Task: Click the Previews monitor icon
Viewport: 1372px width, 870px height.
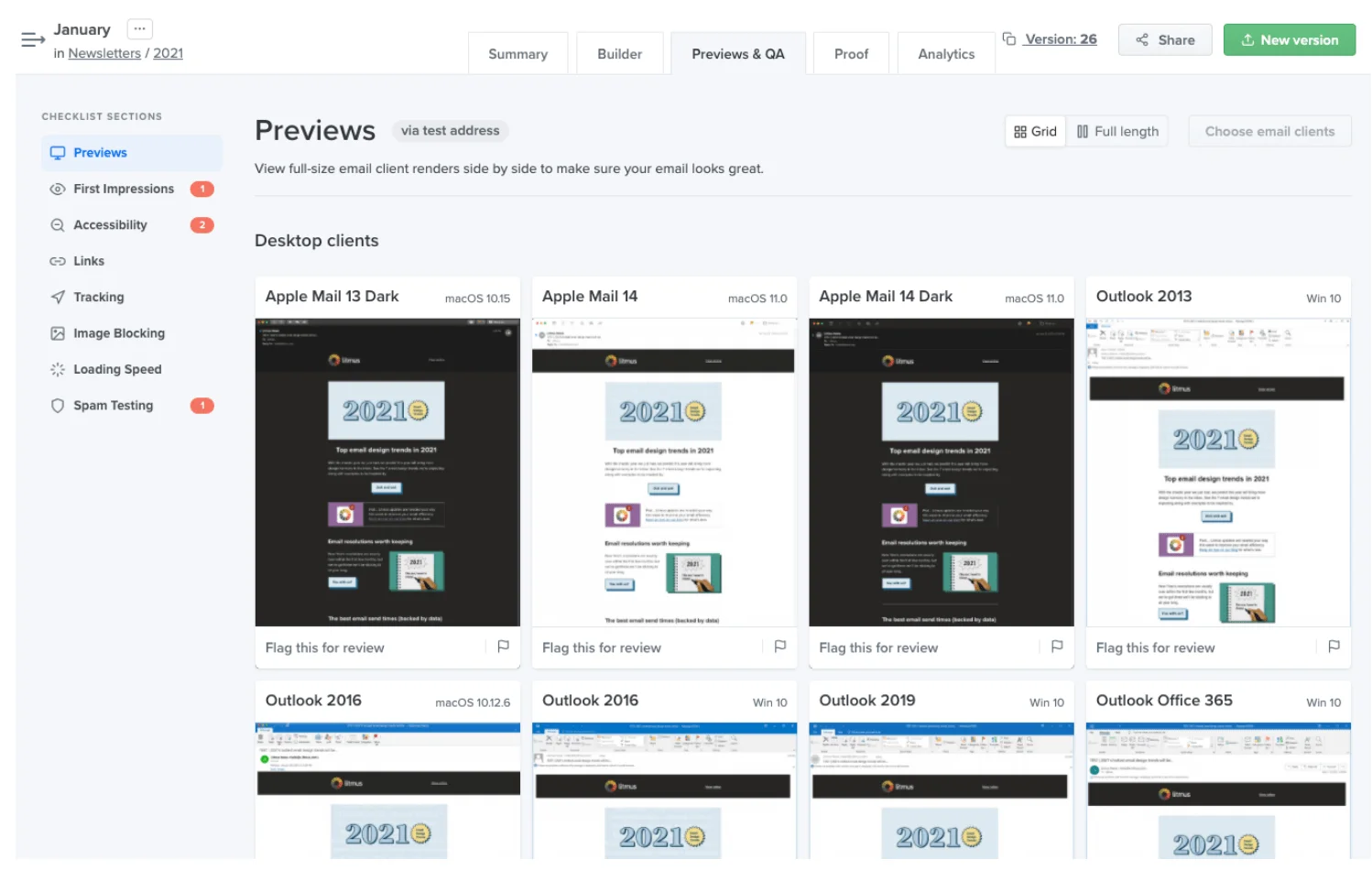Action: click(x=58, y=153)
